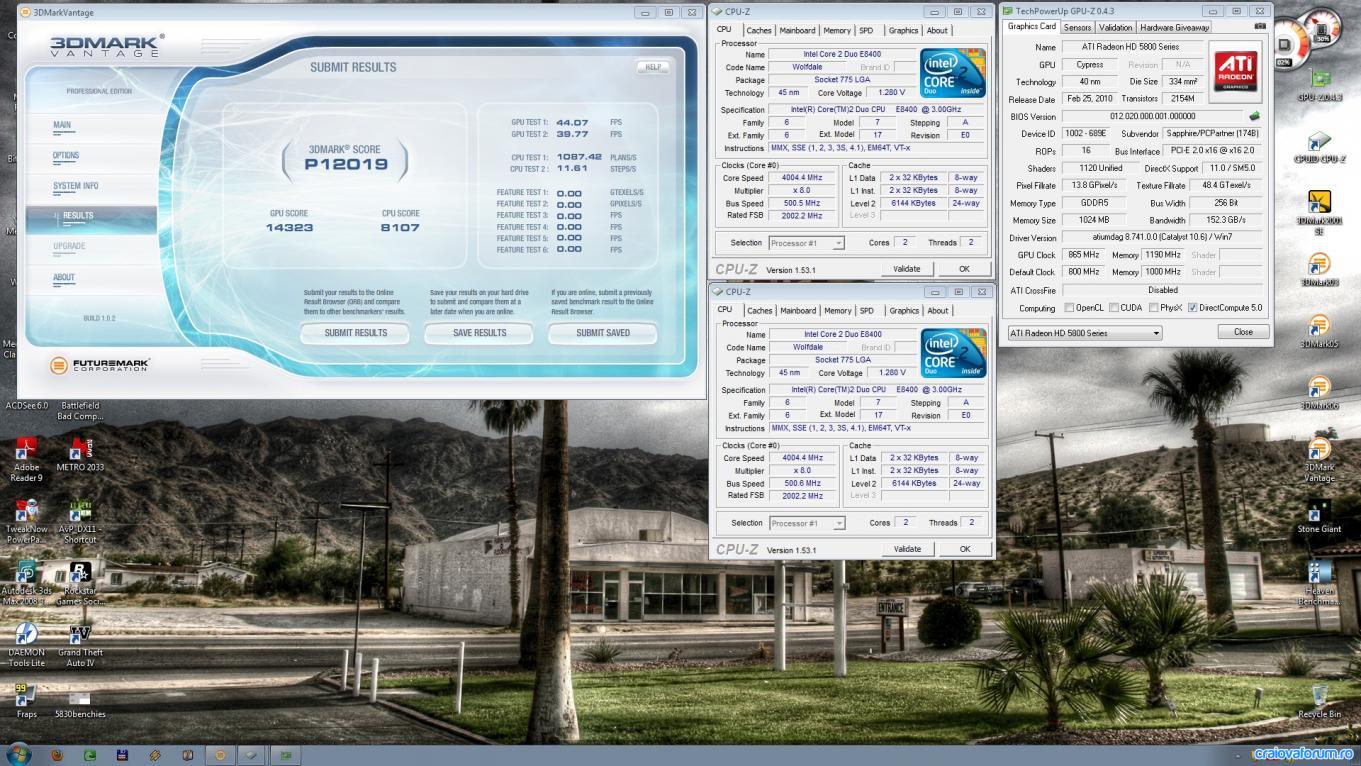Viewport: 1361px width, 766px height.
Task: Open the Hardware Giveaway tab in GPU-Z
Action: [1175, 27]
